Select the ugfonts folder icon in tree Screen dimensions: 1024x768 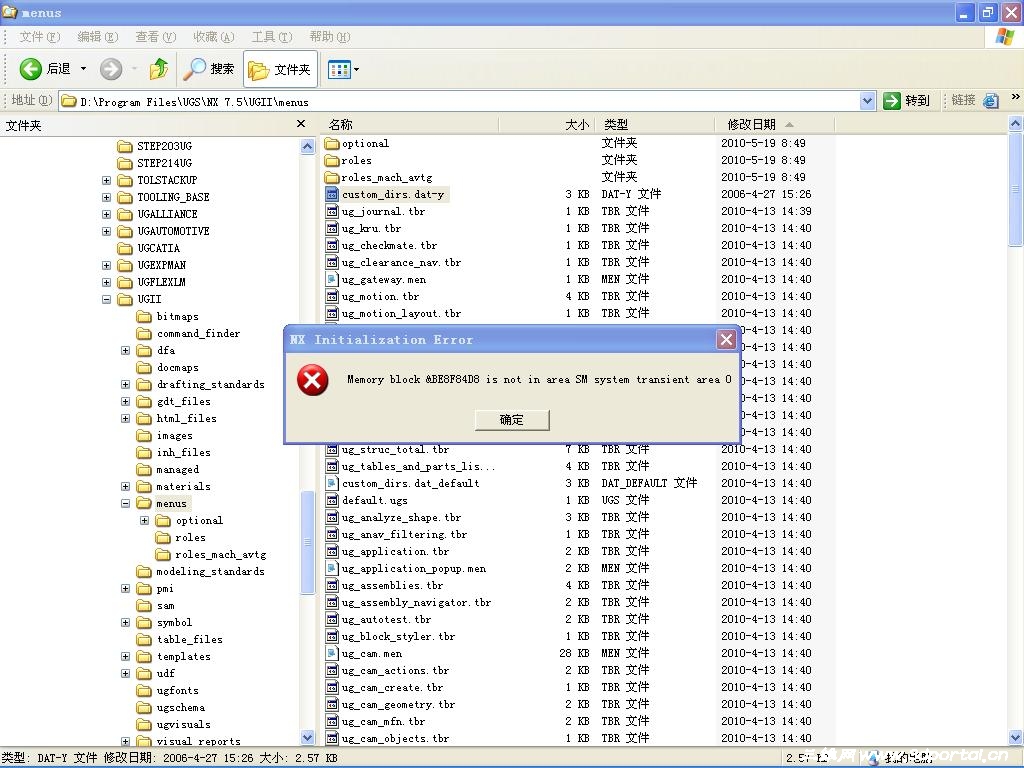144,690
